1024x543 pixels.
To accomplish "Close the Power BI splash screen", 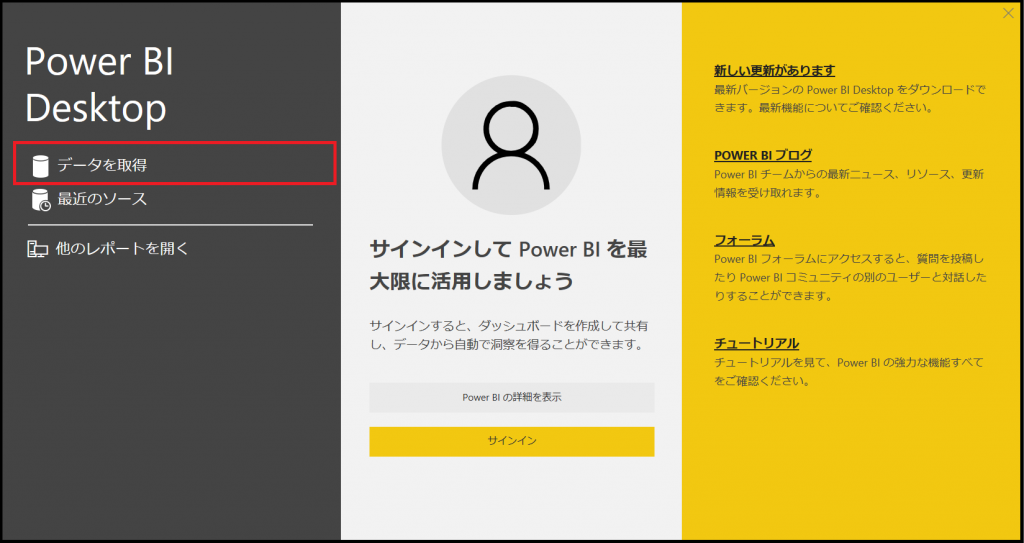I will point(1008,13).
